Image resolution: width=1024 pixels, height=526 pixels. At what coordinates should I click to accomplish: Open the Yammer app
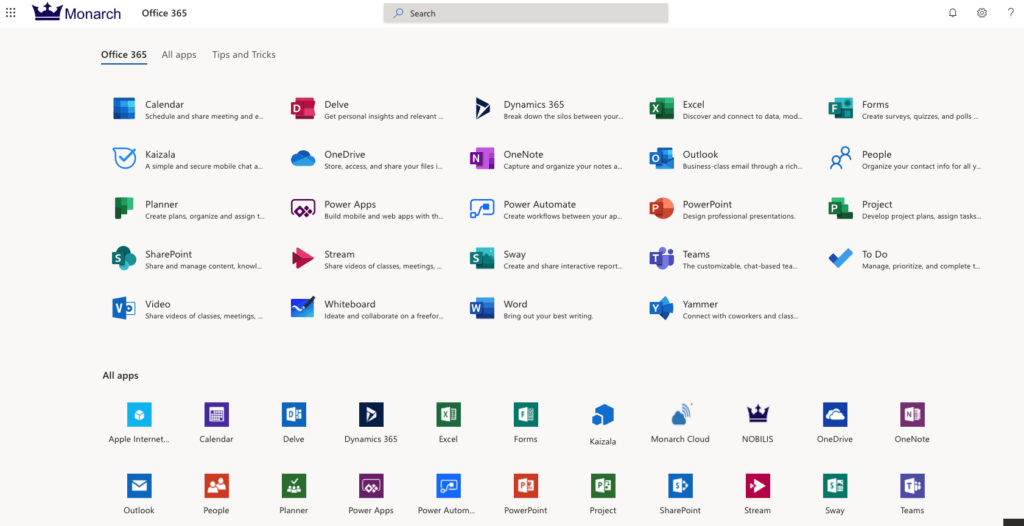pyautogui.click(x=724, y=309)
